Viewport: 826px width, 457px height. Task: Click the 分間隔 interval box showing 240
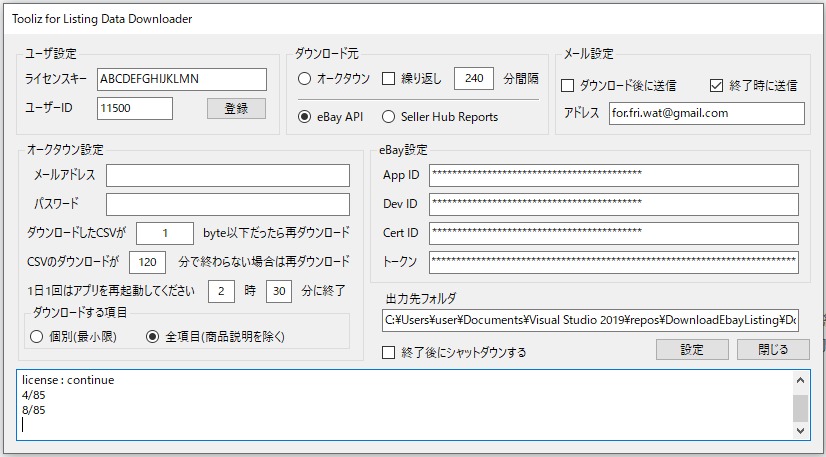(x=474, y=79)
